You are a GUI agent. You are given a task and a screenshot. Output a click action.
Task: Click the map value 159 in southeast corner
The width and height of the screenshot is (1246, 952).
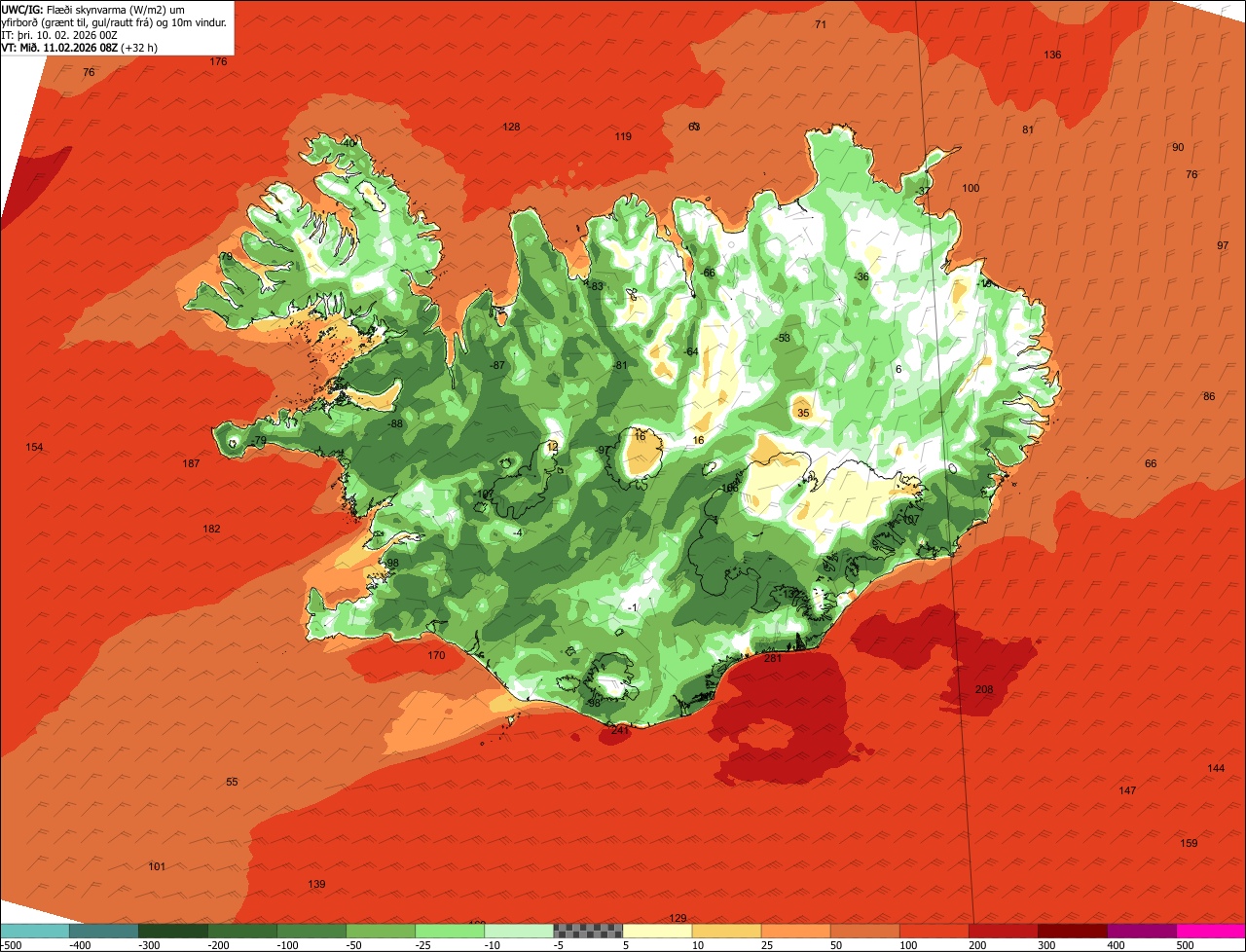coord(1189,843)
